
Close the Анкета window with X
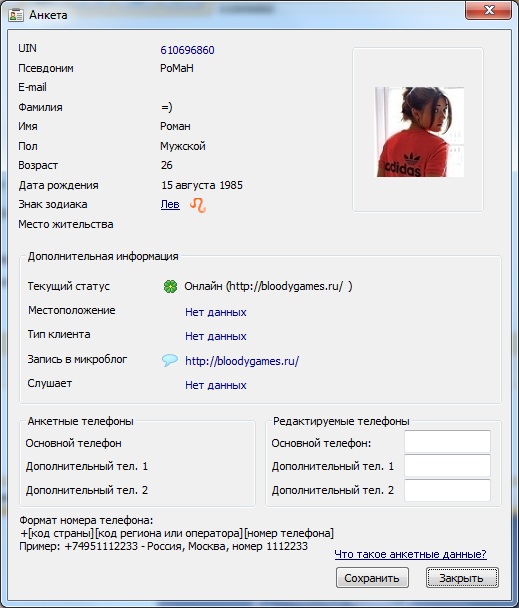[x=489, y=10]
